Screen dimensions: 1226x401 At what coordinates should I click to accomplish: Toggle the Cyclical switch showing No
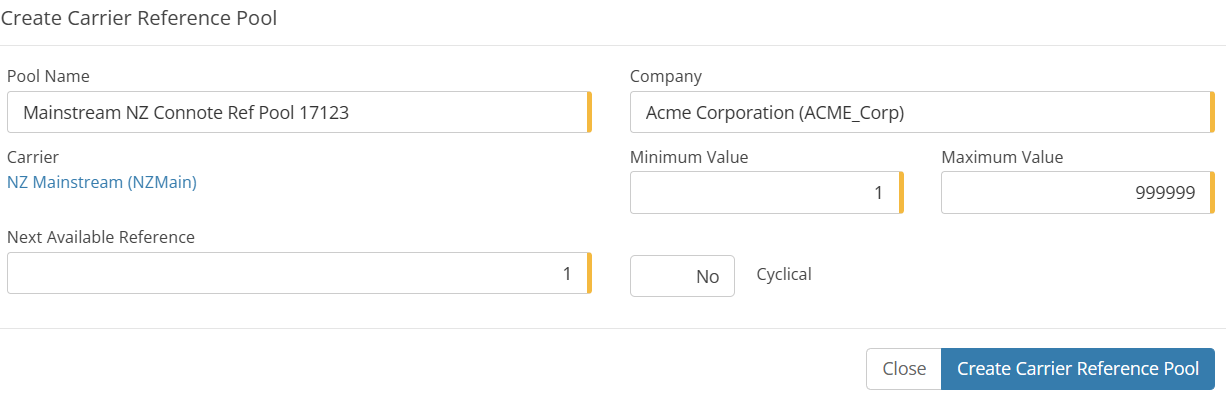coord(682,276)
